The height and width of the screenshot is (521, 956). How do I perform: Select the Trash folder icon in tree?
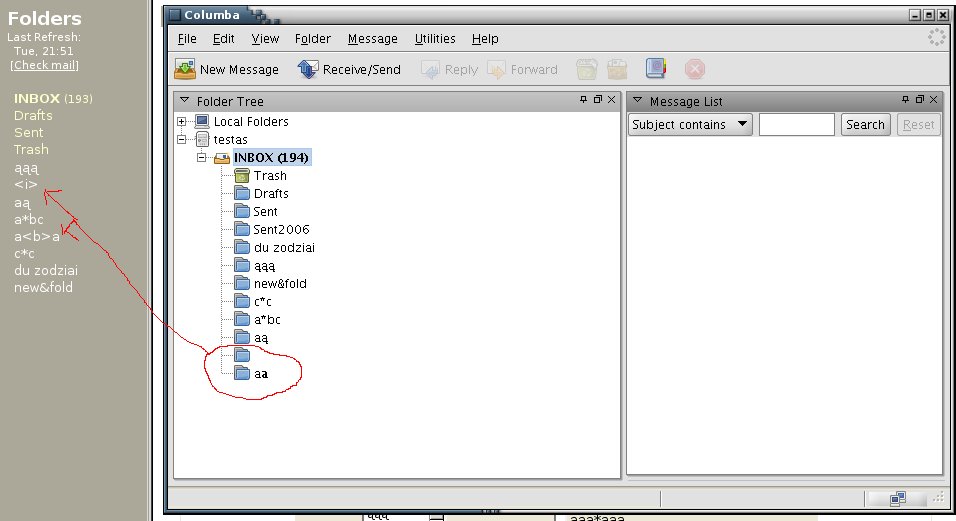tap(241, 176)
